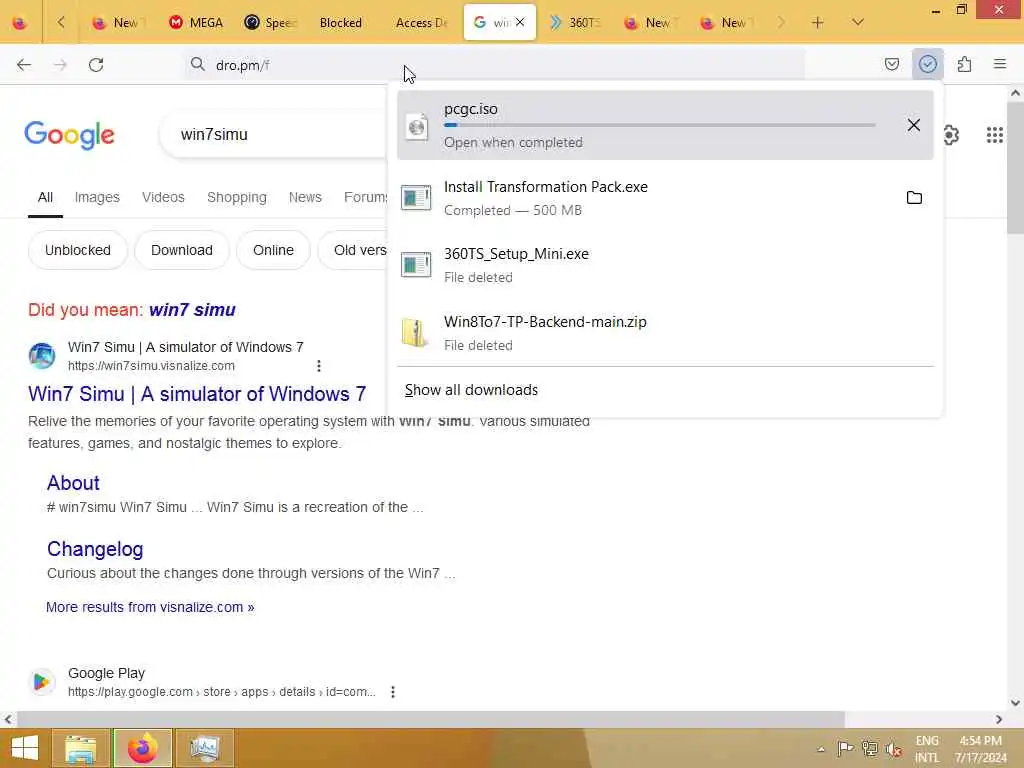1024x768 pixels.
Task: Switch to the 360TS tab
Action: tap(575, 23)
